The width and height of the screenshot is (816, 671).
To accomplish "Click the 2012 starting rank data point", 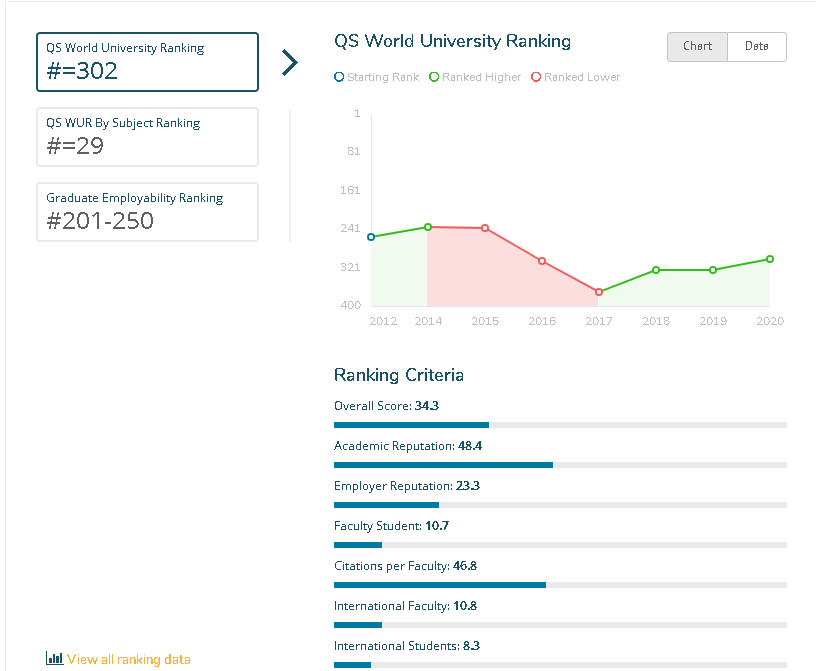I will [x=371, y=237].
